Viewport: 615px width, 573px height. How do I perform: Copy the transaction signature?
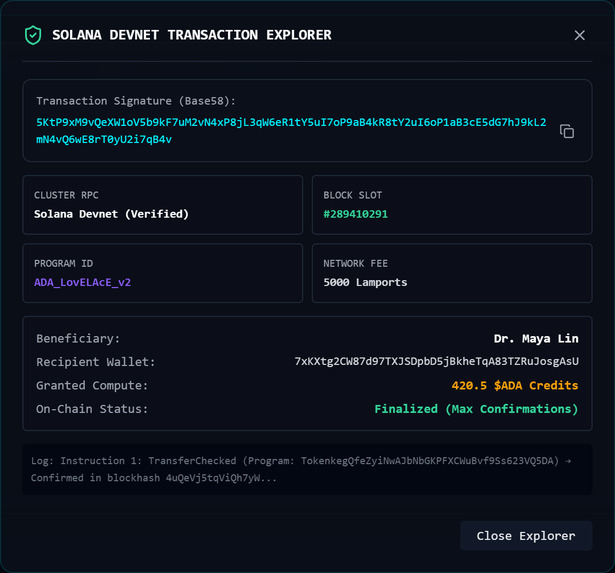(x=567, y=131)
